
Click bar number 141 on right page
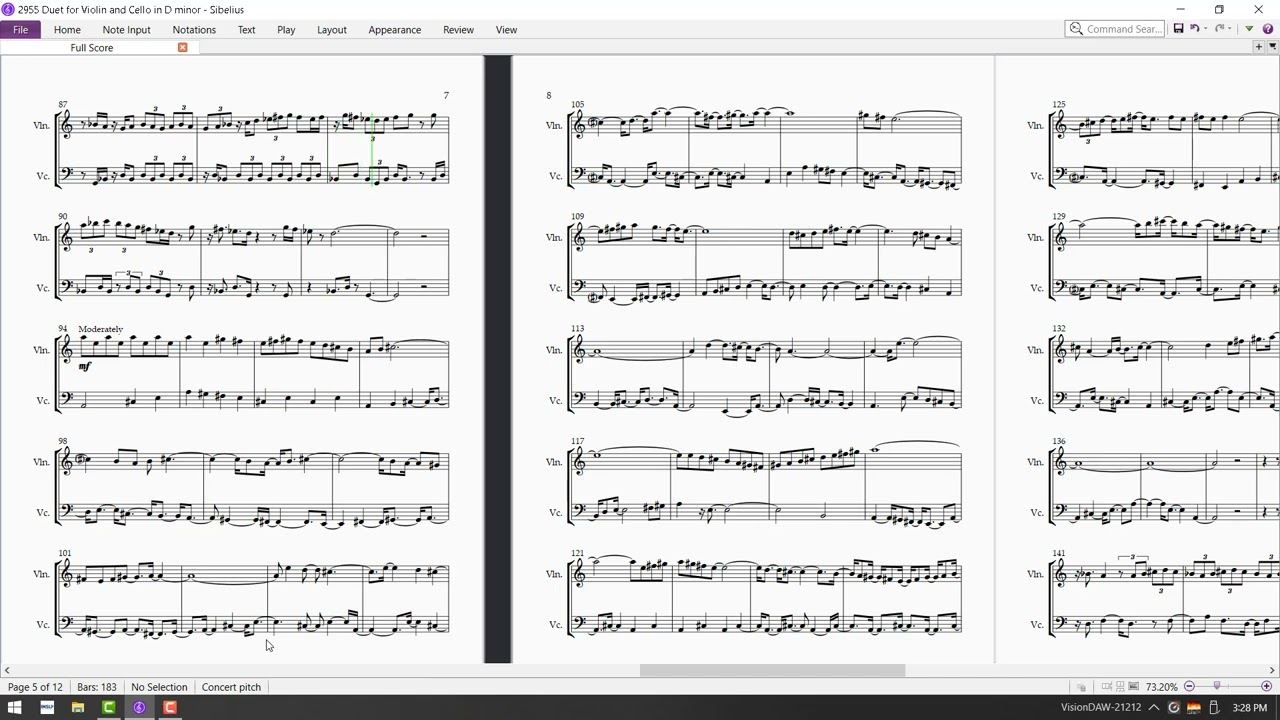[x=1058, y=553]
